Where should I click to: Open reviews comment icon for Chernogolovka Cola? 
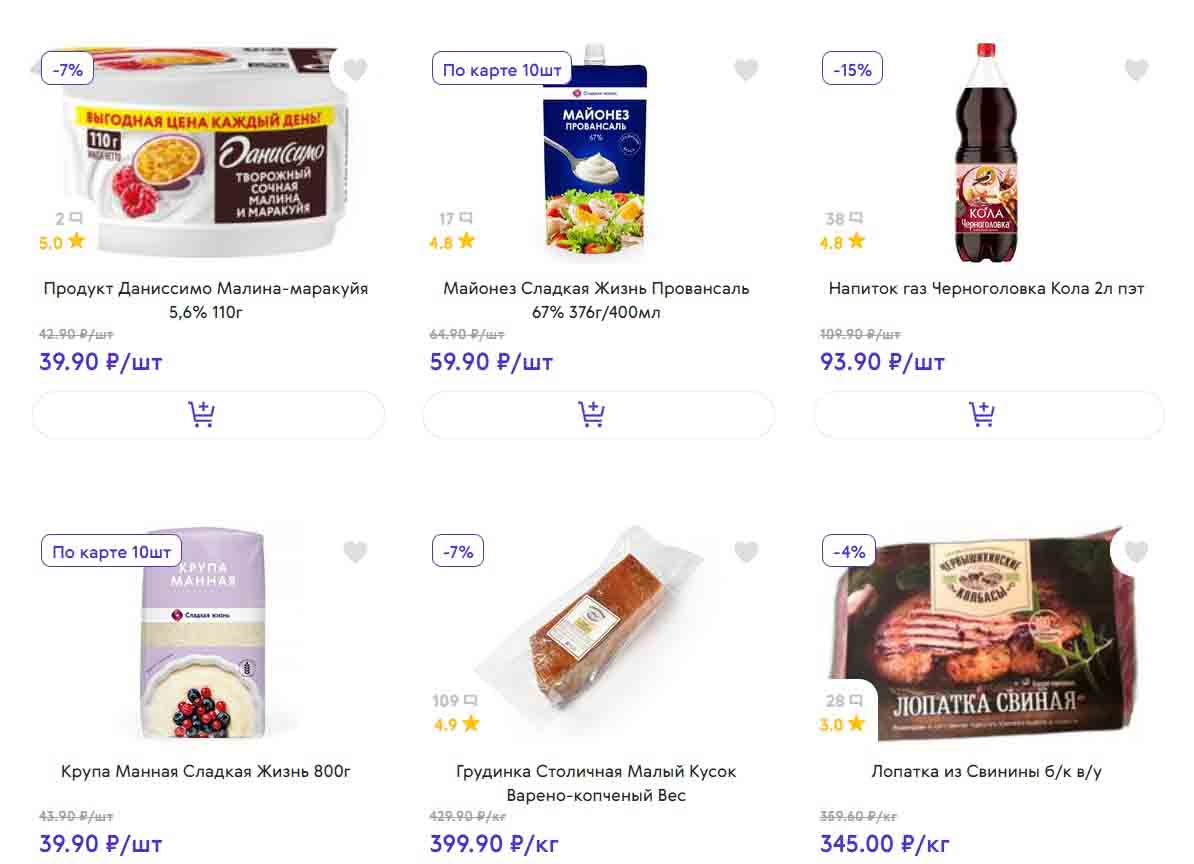[x=856, y=218]
